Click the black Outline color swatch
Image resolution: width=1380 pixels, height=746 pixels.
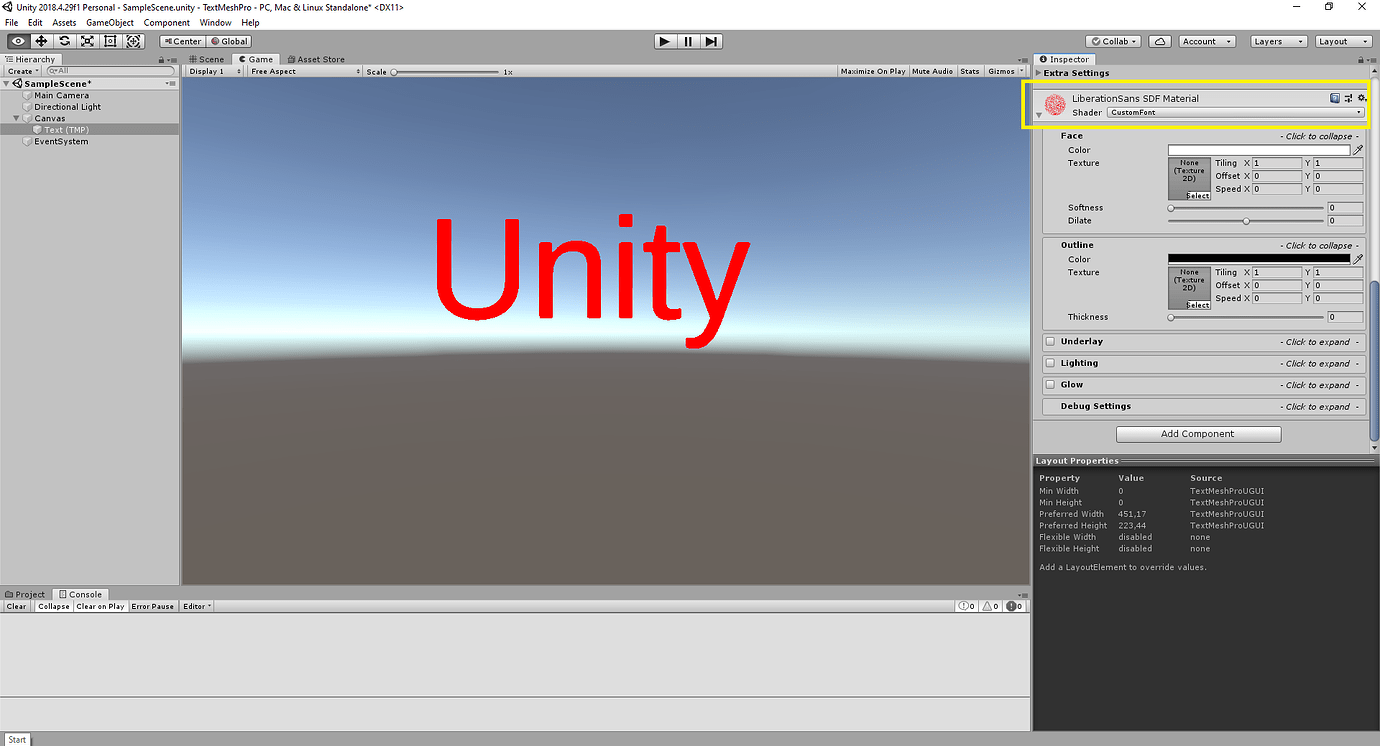pos(1259,259)
